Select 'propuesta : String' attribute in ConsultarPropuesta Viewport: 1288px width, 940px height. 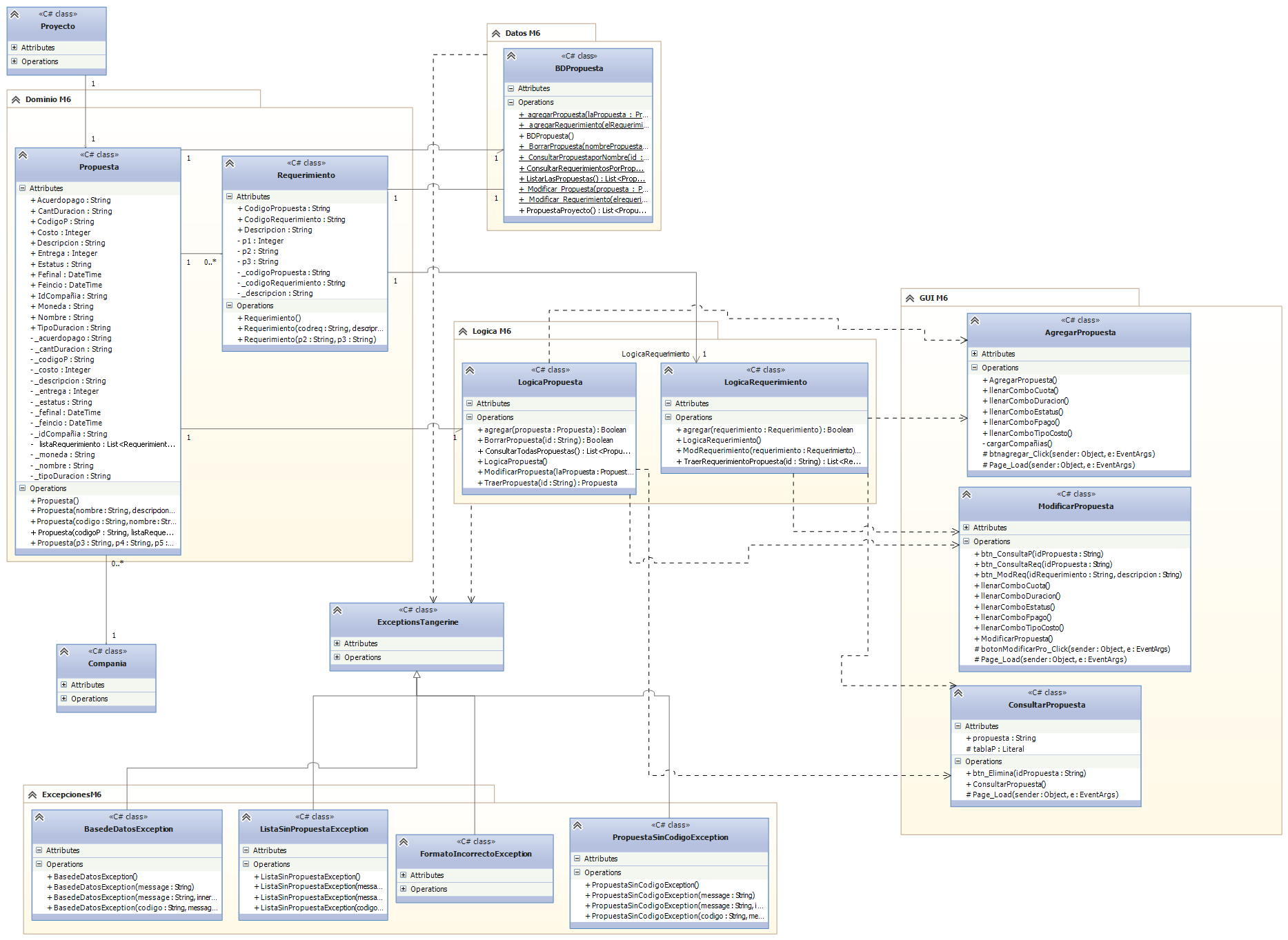click(x=1000, y=739)
